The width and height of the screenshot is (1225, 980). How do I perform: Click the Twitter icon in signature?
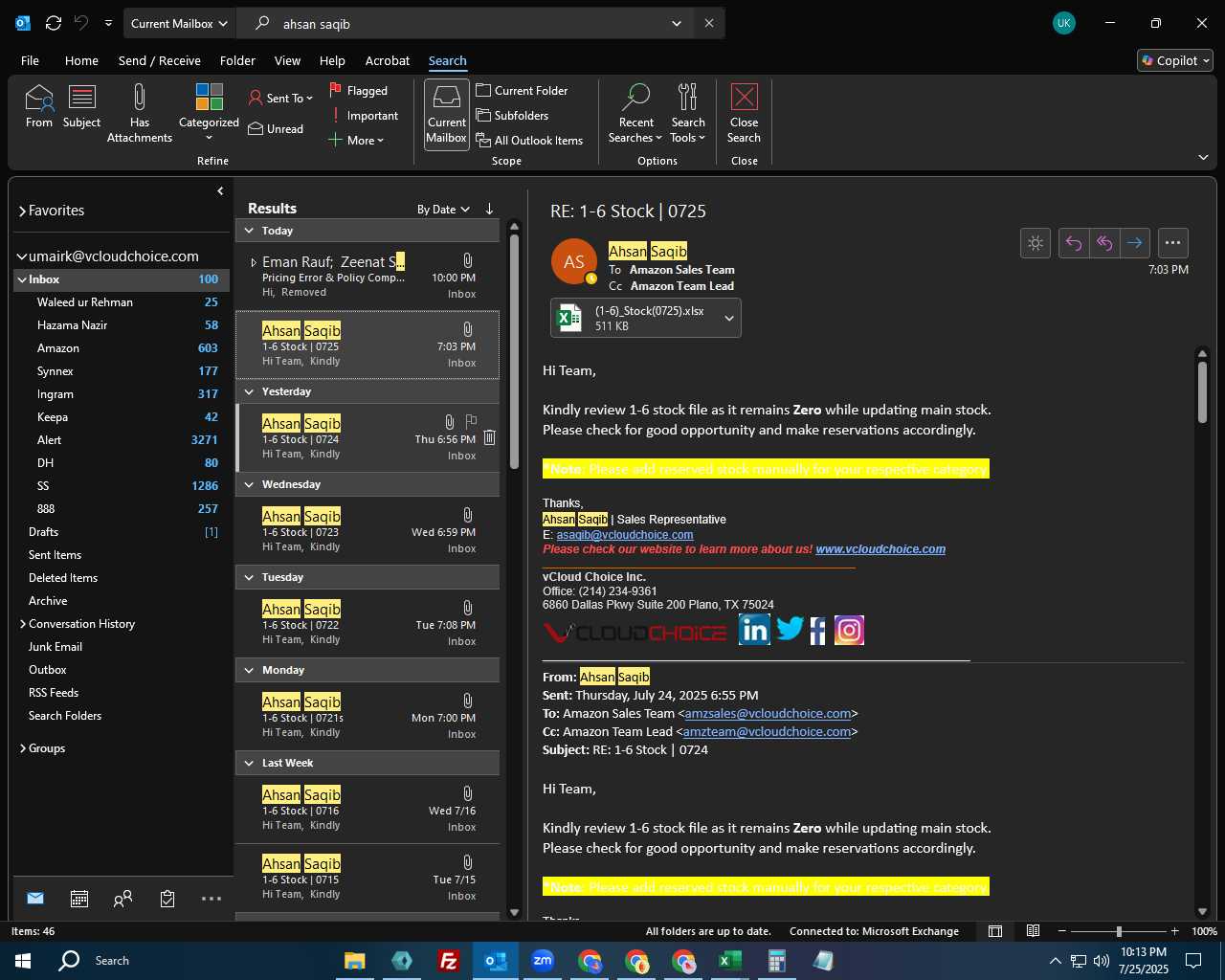(790, 629)
